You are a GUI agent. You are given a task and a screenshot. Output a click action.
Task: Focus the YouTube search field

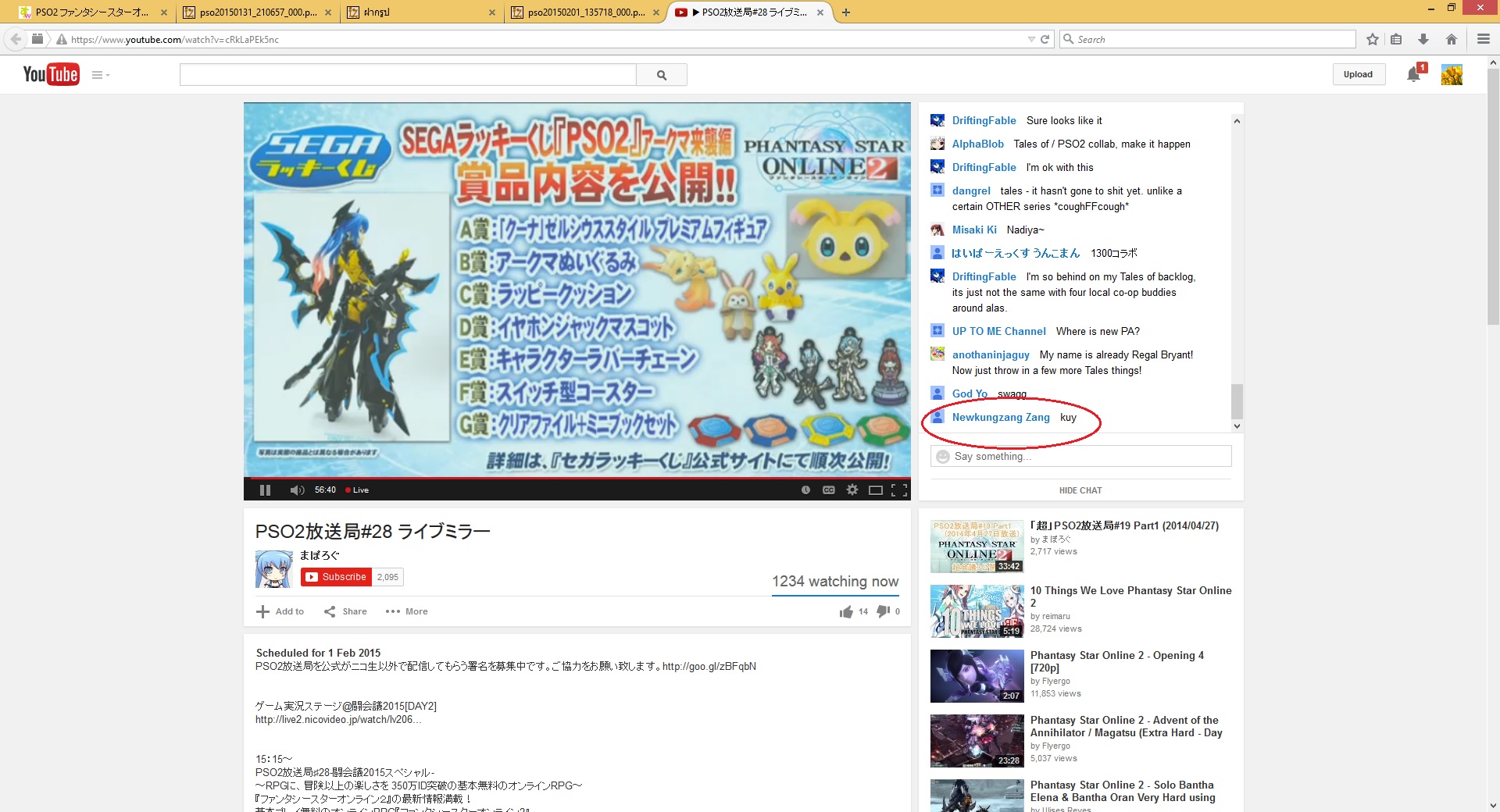point(408,75)
